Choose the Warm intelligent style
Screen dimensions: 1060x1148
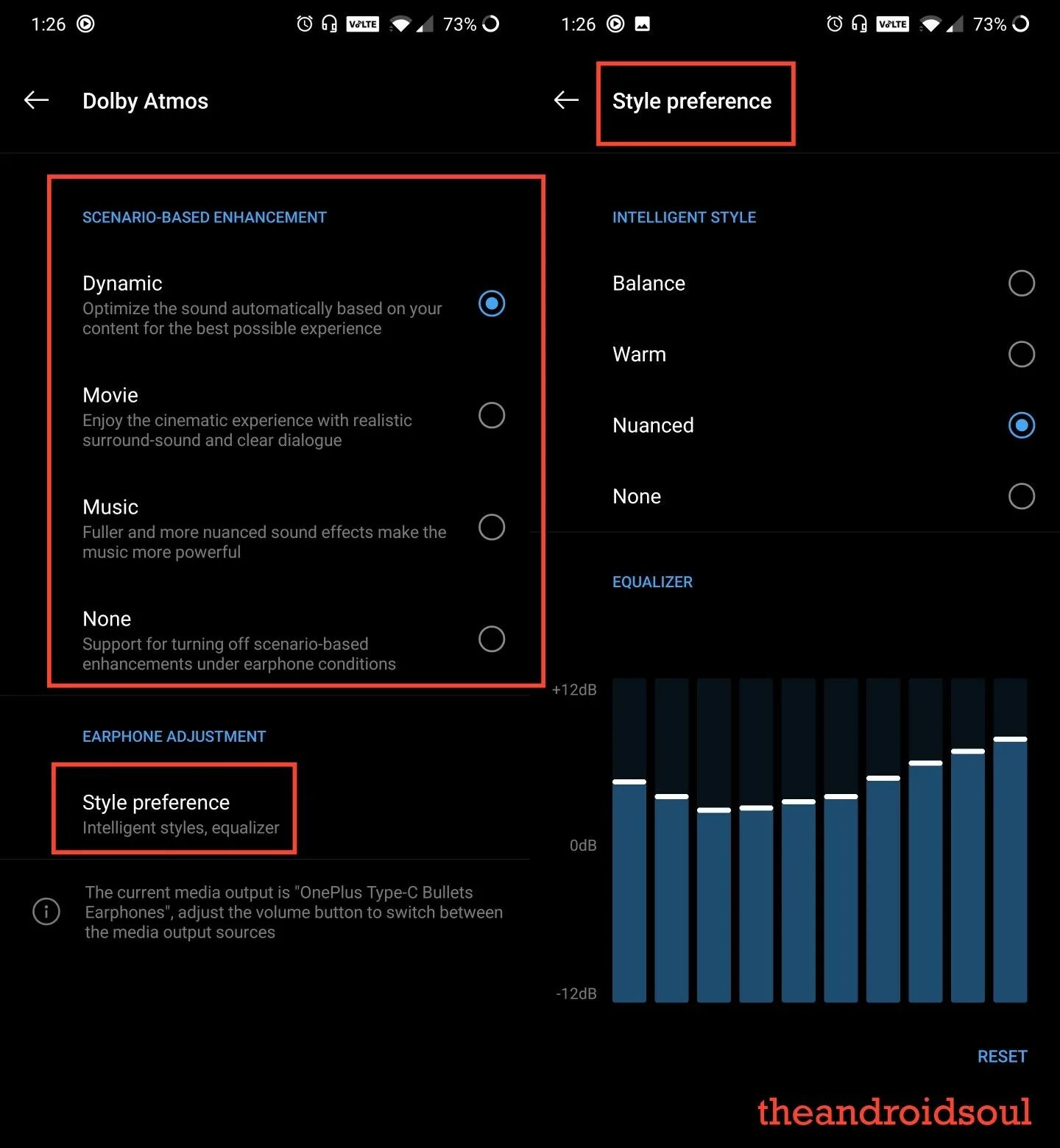(x=1022, y=354)
